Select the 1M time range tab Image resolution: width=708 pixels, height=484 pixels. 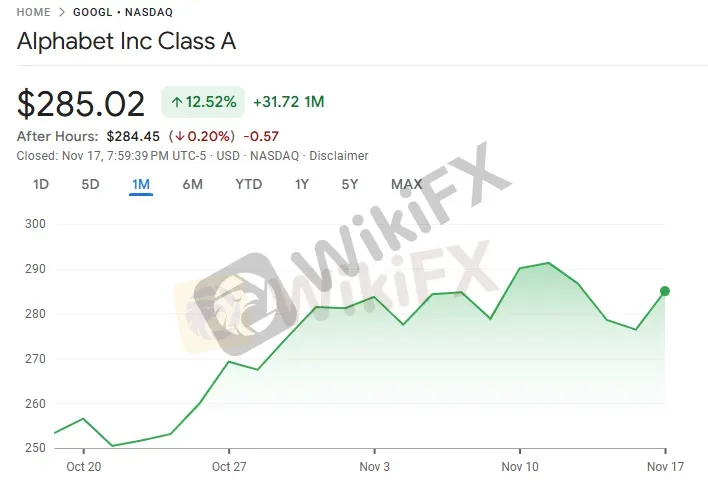pyautogui.click(x=141, y=184)
